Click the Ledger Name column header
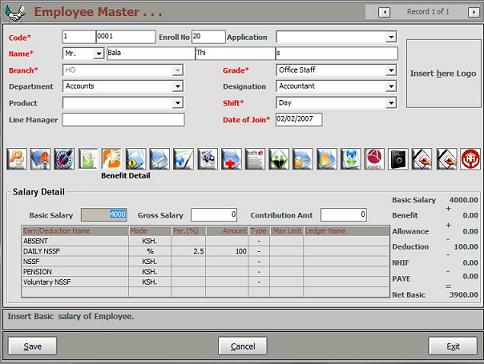484x364 pixels. (347, 231)
